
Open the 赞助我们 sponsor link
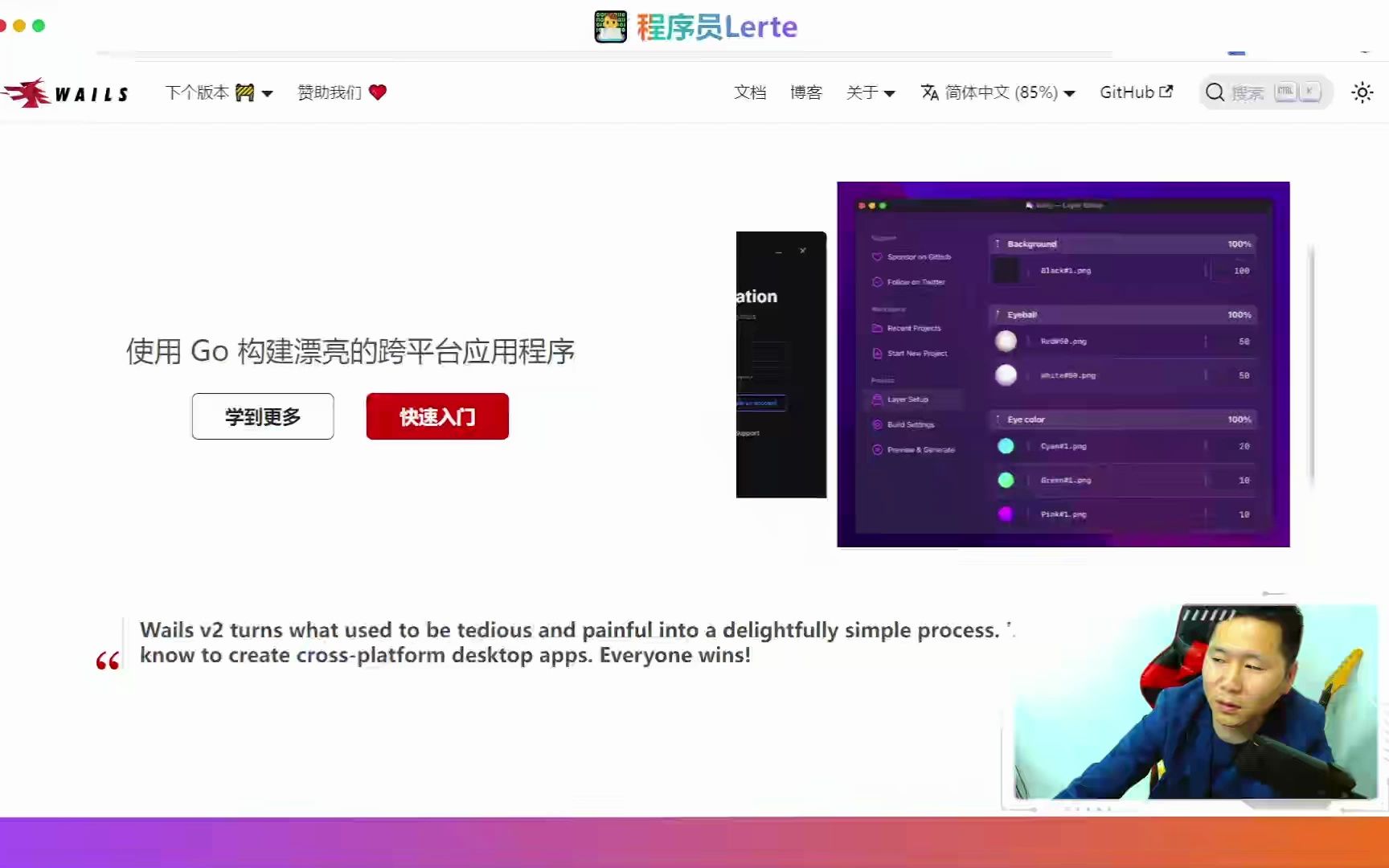coord(342,92)
